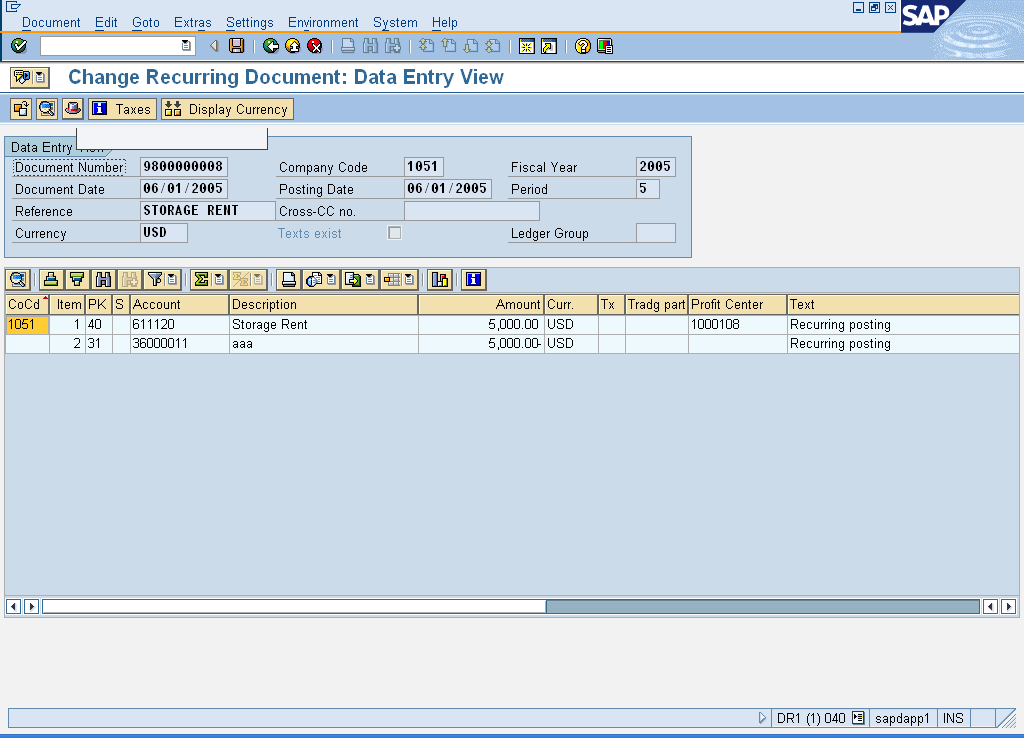Open the system info selector in status bar

[858, 718]
